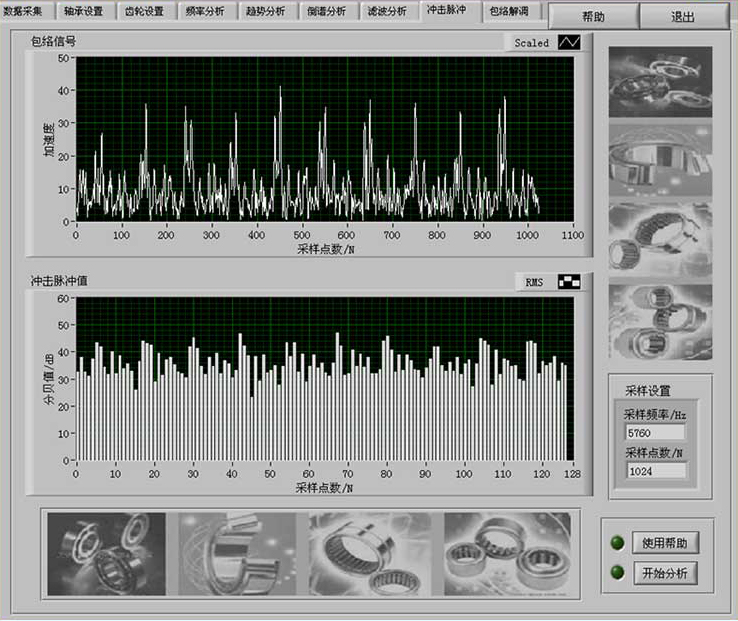Click the top bearing image in right column
This screenshot has height=621, width=738.
660,81
